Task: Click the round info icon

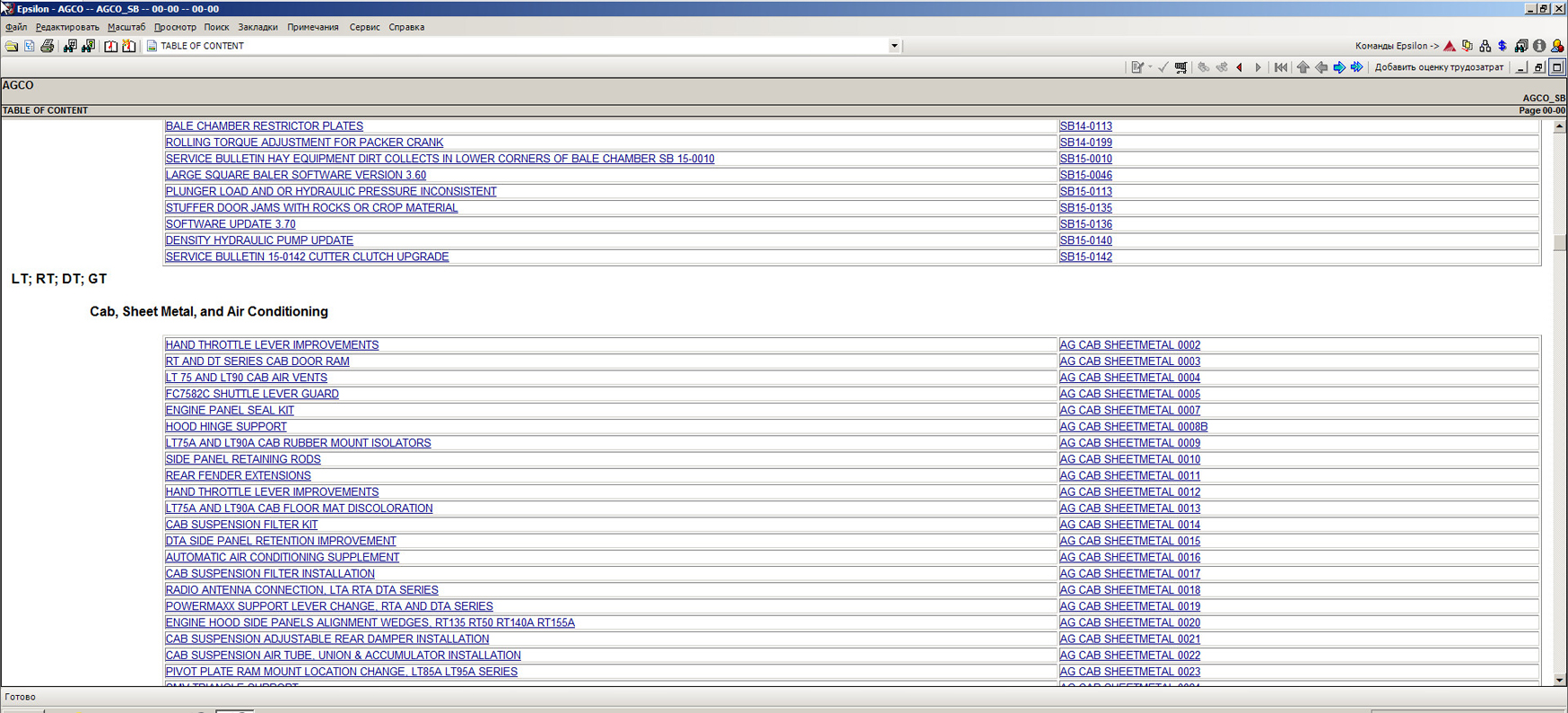Action: coord(1539,46)
